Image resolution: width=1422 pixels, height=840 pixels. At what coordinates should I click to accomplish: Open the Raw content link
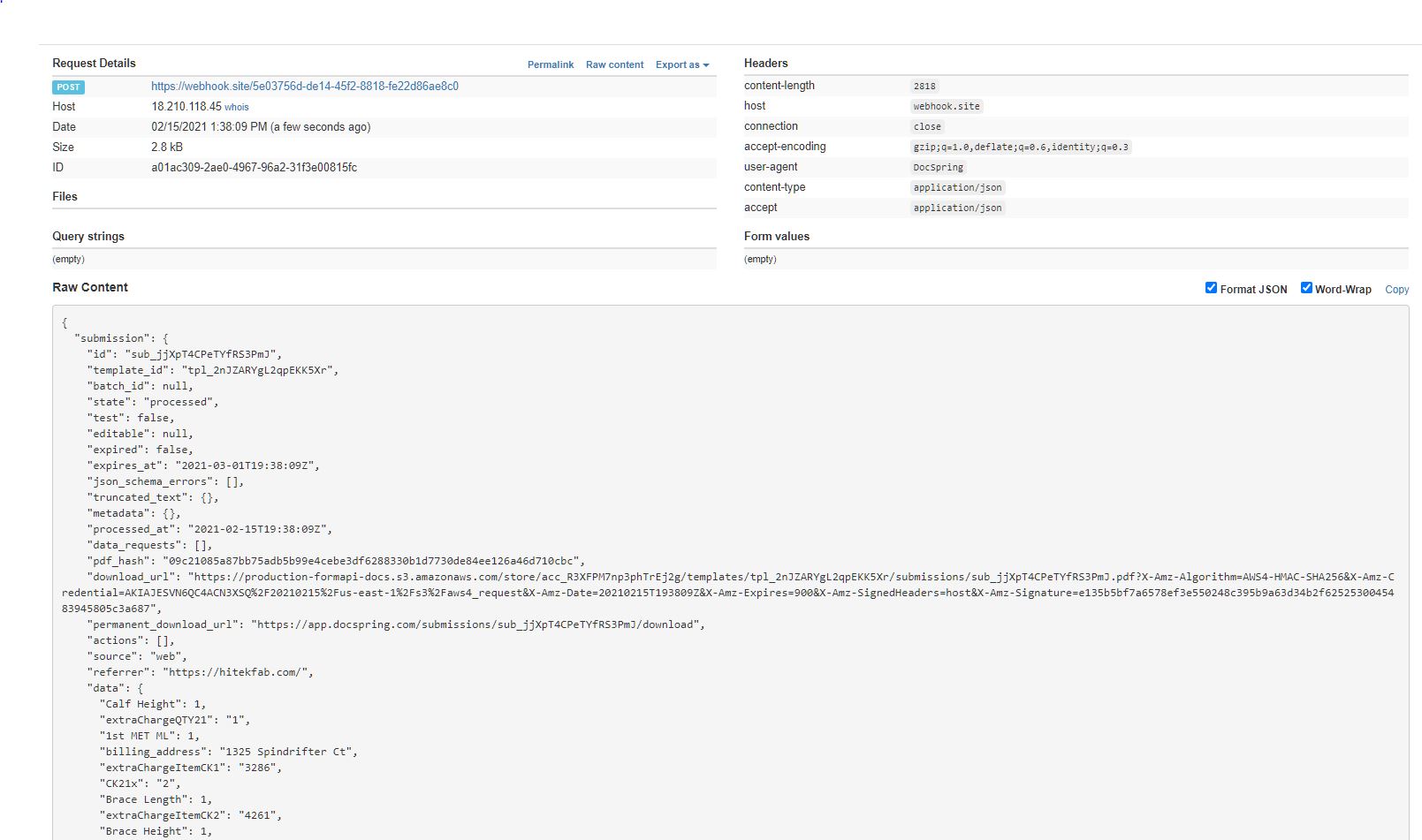(x=614, y=64)
